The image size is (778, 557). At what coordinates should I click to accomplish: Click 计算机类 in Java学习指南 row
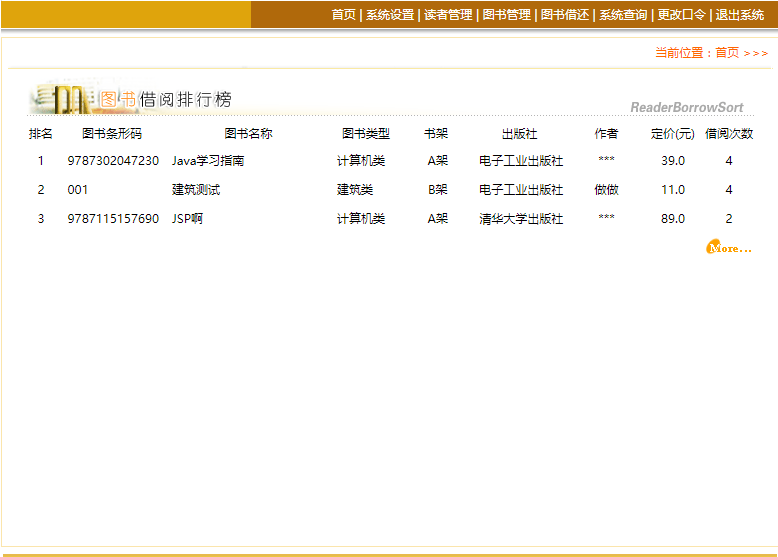click(x=361, y=161)
